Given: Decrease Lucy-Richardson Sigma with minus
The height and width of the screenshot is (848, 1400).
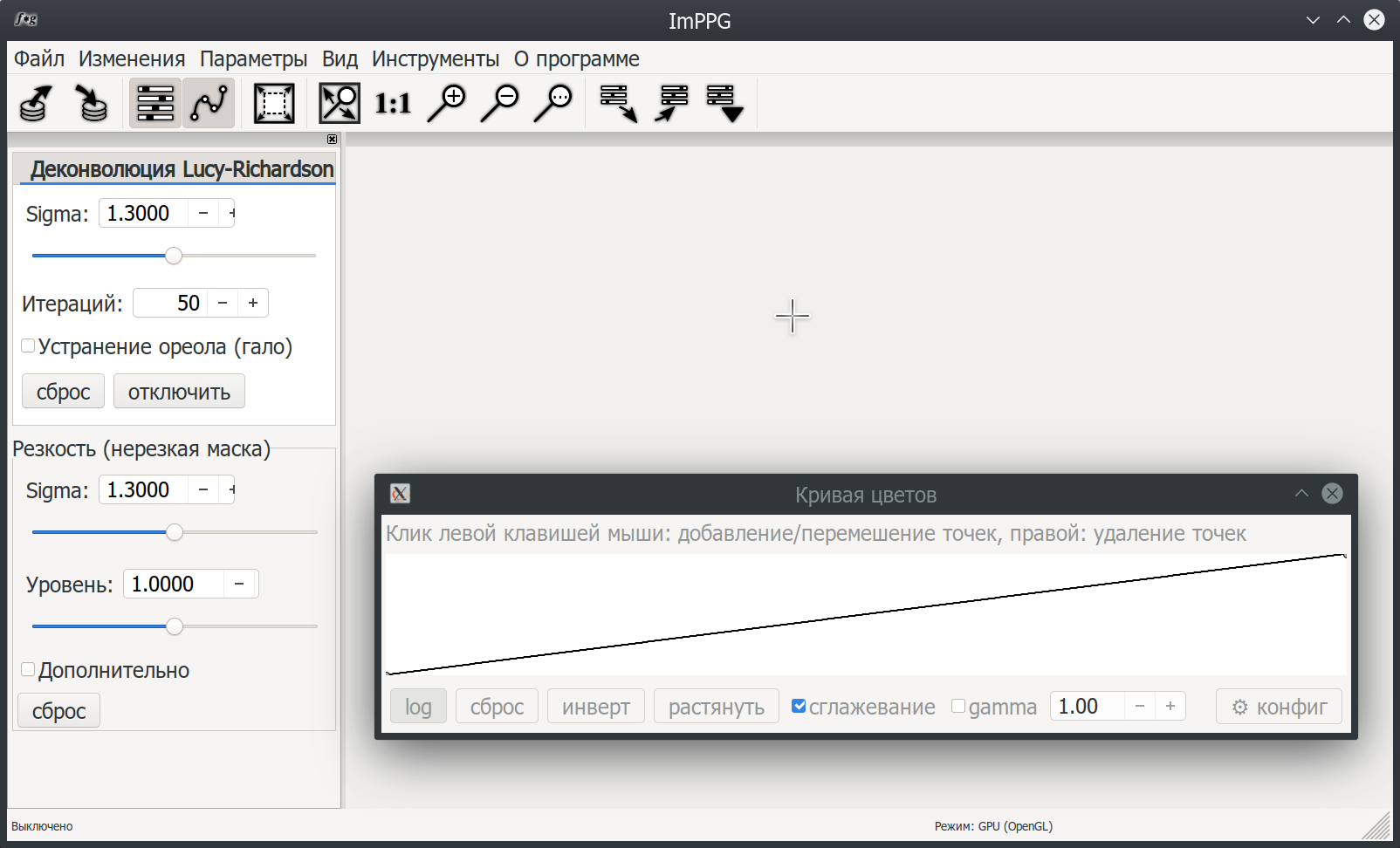Looking at the screenshot, I should pos(203,213).
